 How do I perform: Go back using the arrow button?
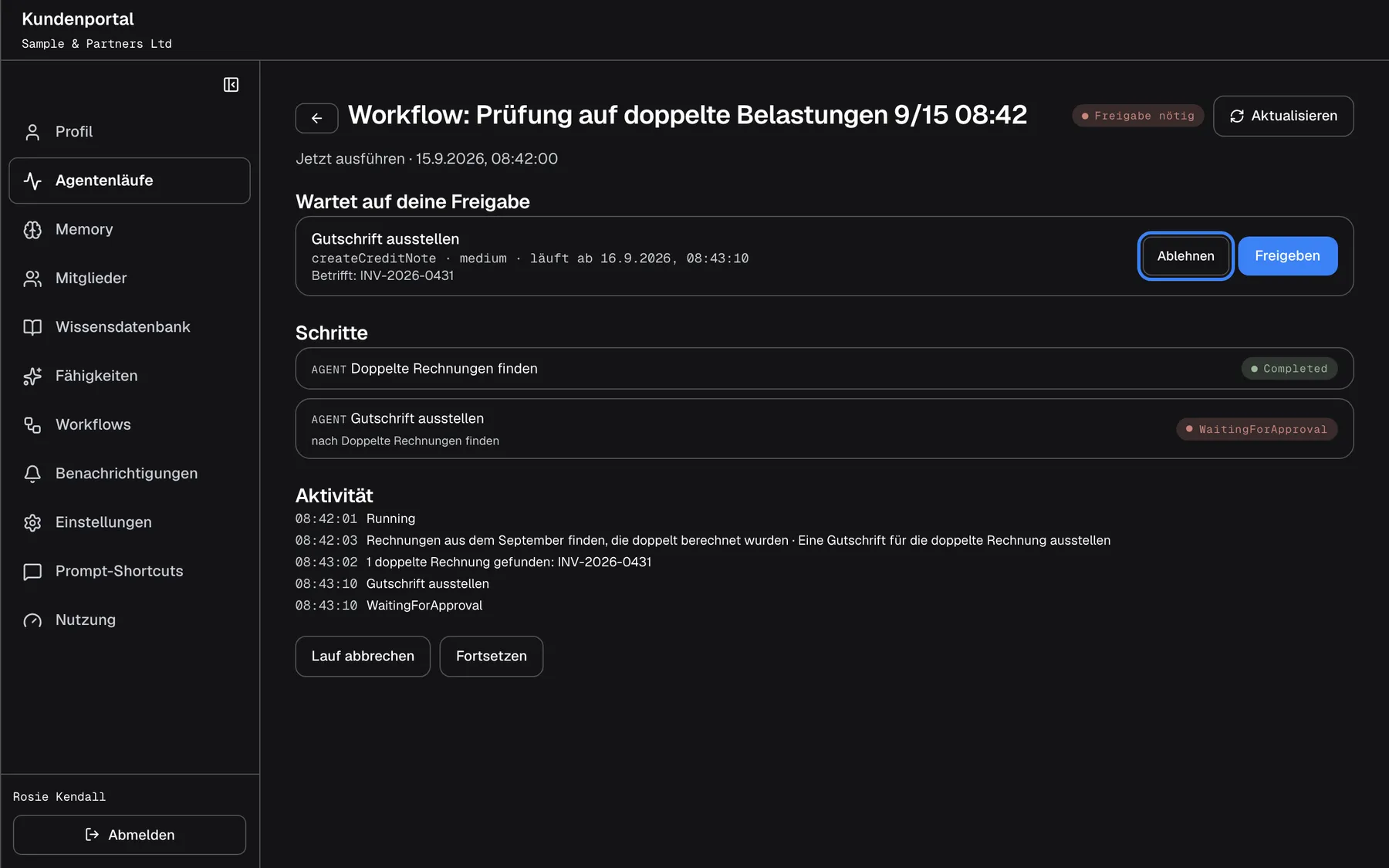tap(316, 118)
